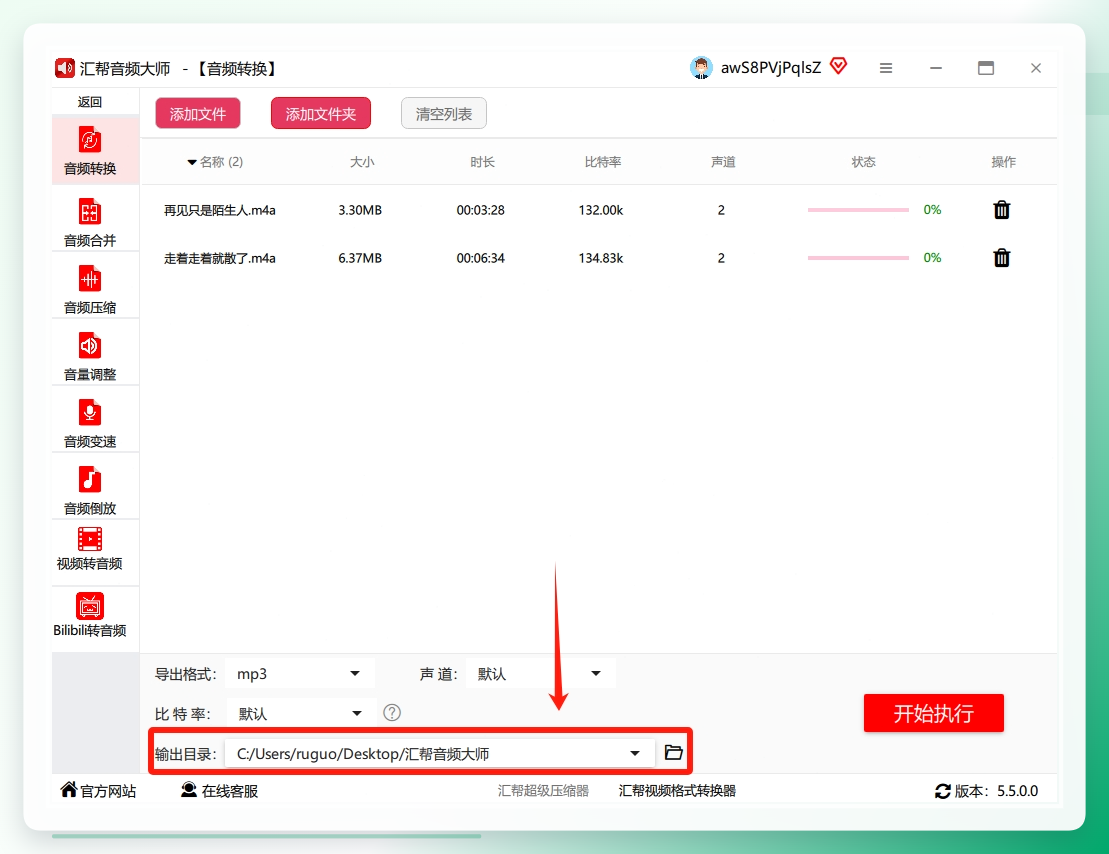Open the 汇帮超级压缩器 link
Screen dimensions: 1109x854
[543, 790]
